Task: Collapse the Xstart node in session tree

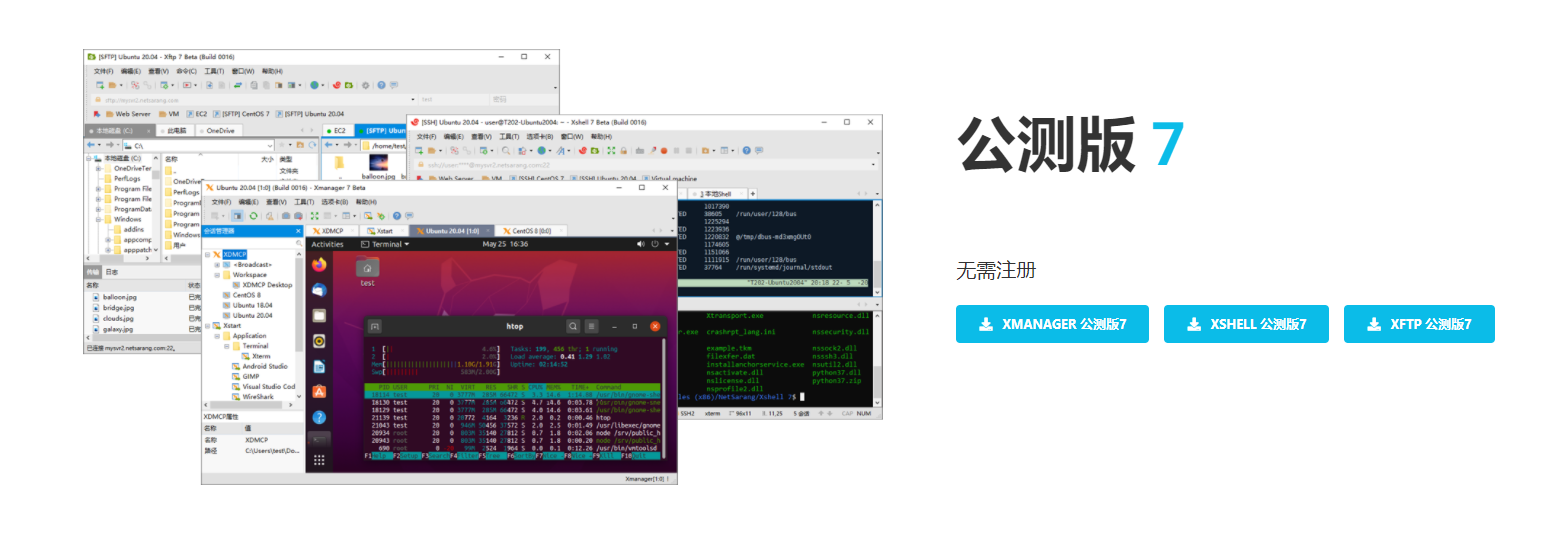Action: pyautogui.click(x=207, y=326)
